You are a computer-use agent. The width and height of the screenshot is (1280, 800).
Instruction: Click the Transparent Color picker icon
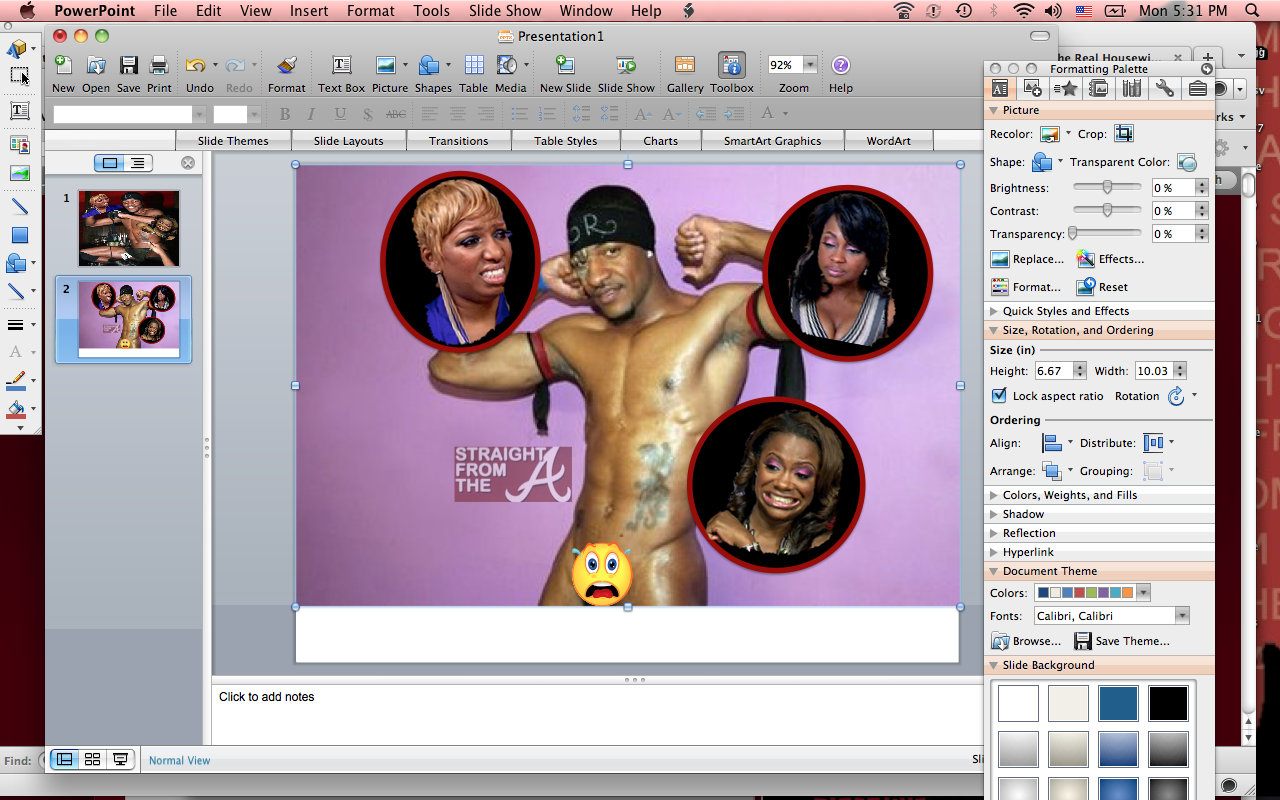click(1187, 162)
